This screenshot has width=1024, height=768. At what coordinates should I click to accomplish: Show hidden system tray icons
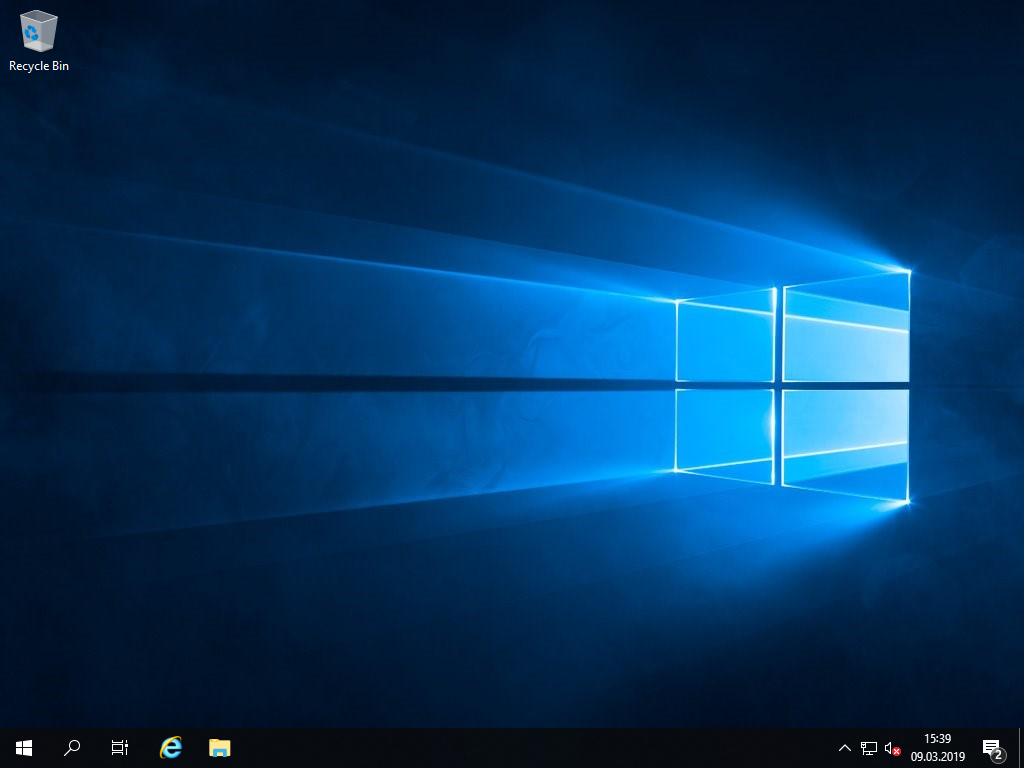[844, 748]
